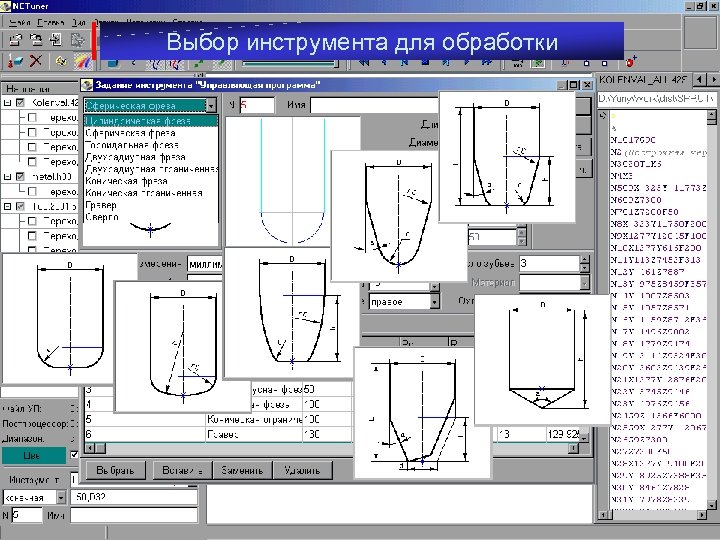The height and width of the screenshot is (540, 720).
Task: Click the second green arrow toolbar icon
Action: [x=222, y=63]
